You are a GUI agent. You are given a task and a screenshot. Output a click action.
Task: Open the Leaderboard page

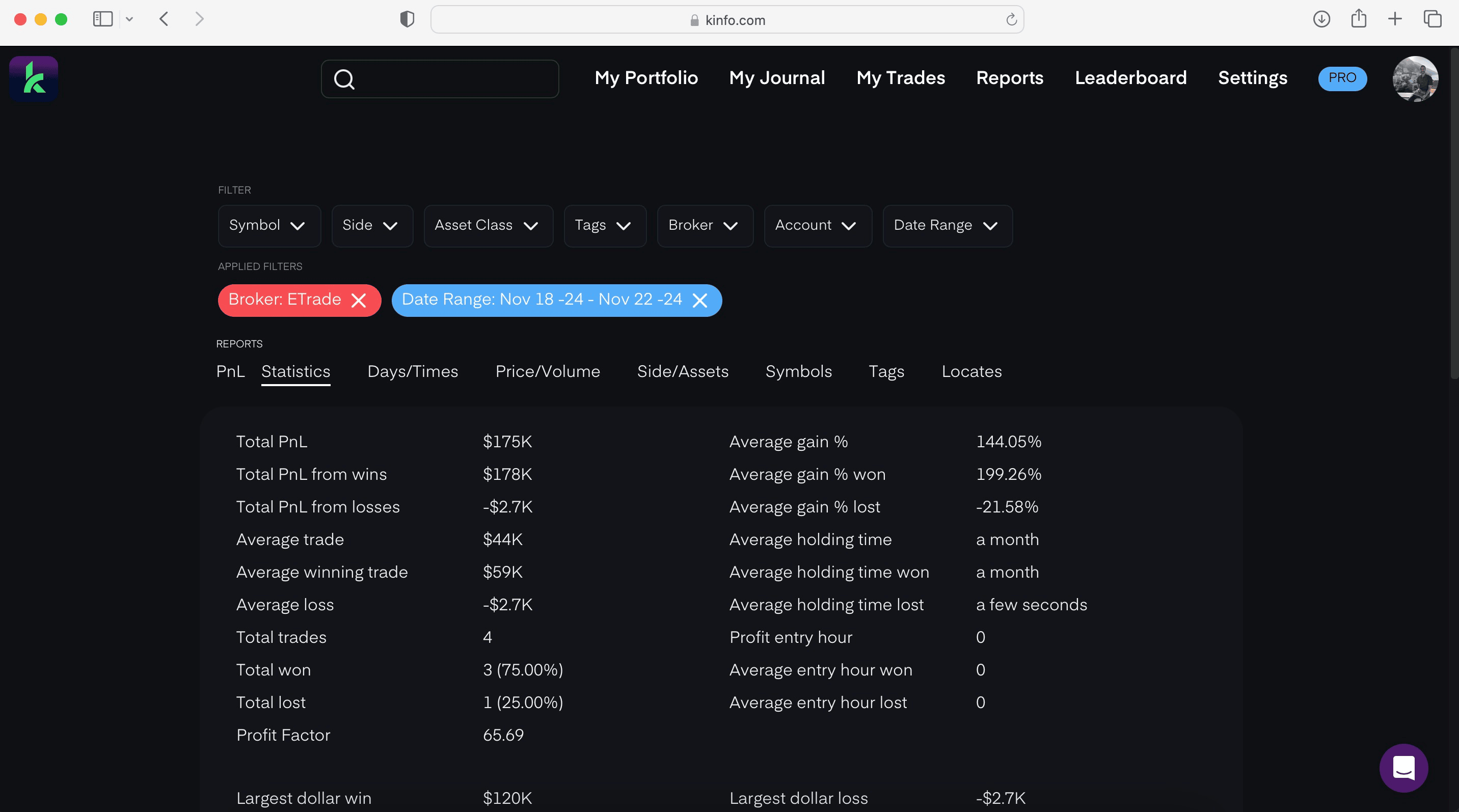(1130, 77)
